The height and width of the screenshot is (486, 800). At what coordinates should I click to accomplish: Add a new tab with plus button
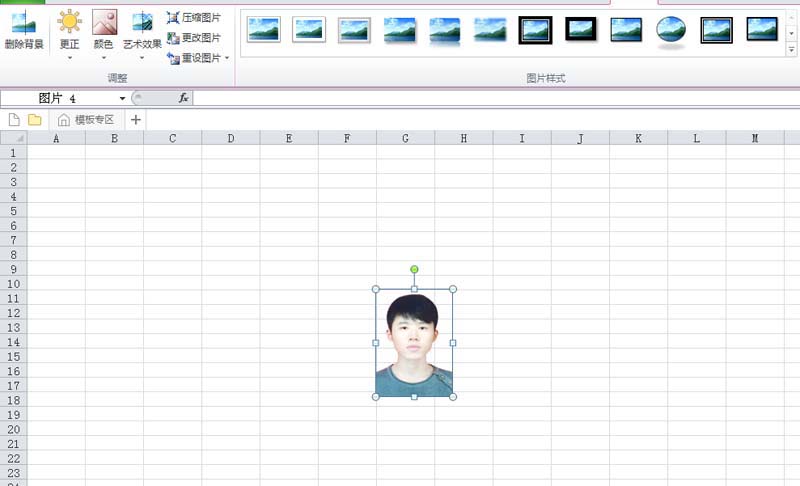(135, 120)
